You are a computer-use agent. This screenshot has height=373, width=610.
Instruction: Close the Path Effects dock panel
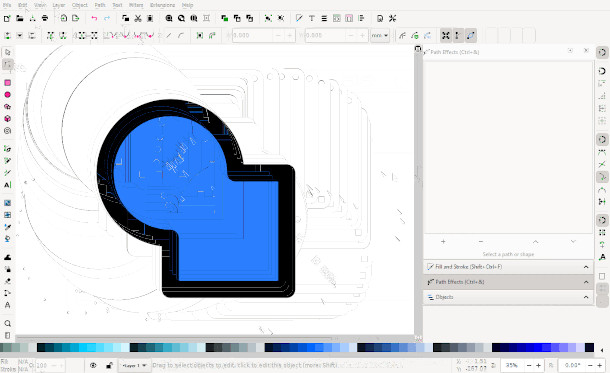tap(586, 51)
